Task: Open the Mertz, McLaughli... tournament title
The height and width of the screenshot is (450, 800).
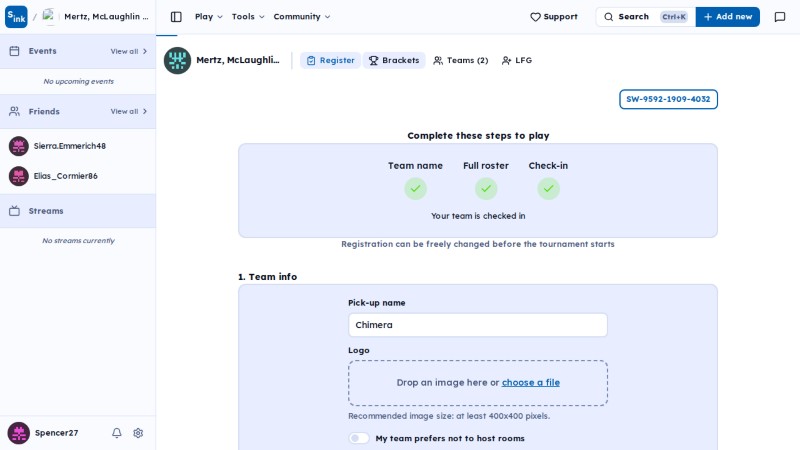Action: coord(238,60)
